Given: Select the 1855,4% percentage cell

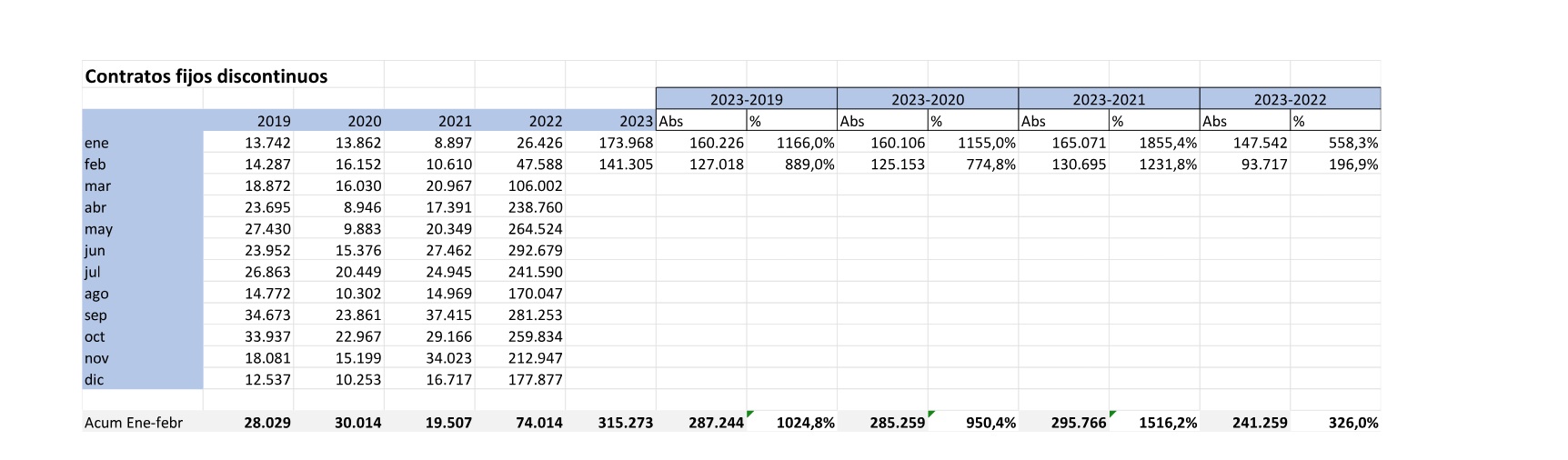Looking at the screenshot, I should (x=1168, y=143).
